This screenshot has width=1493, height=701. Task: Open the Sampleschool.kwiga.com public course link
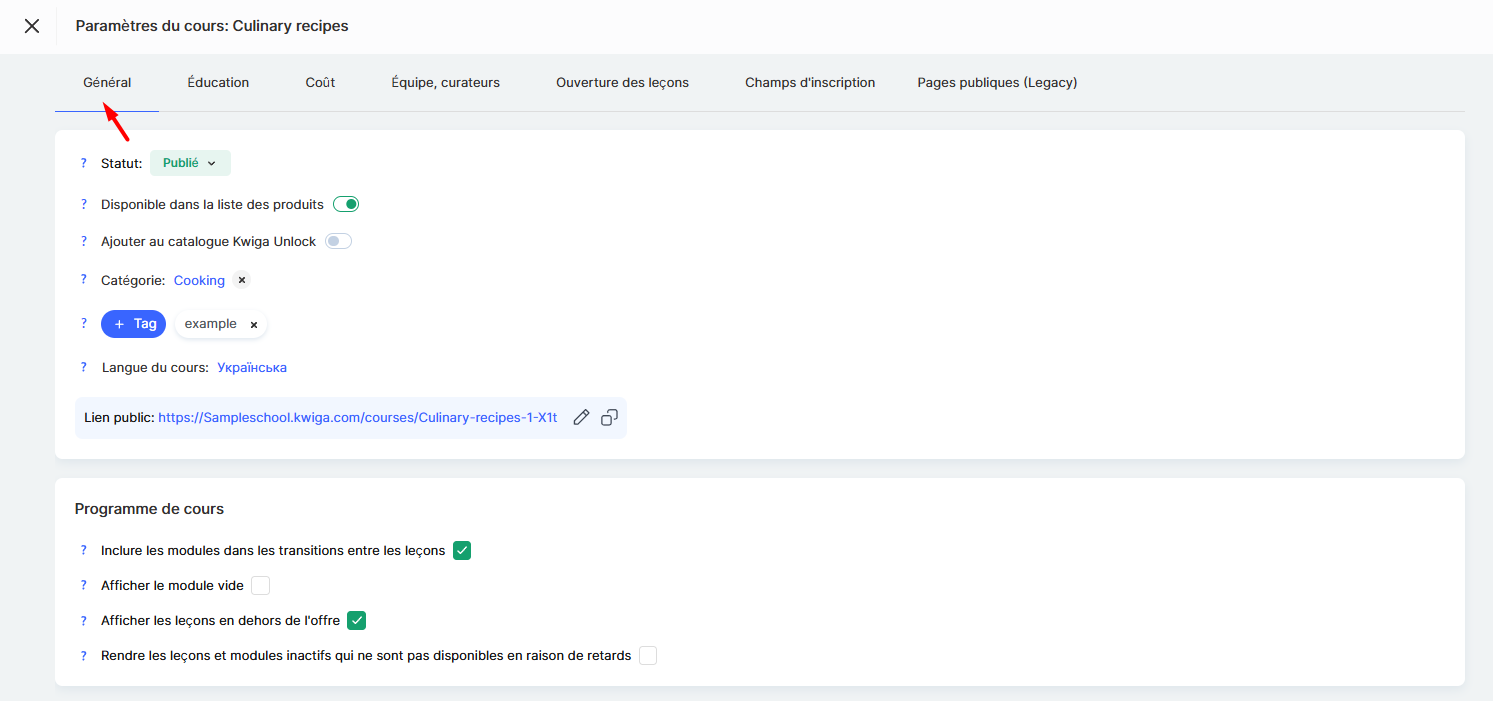click(x=357, y=418)
